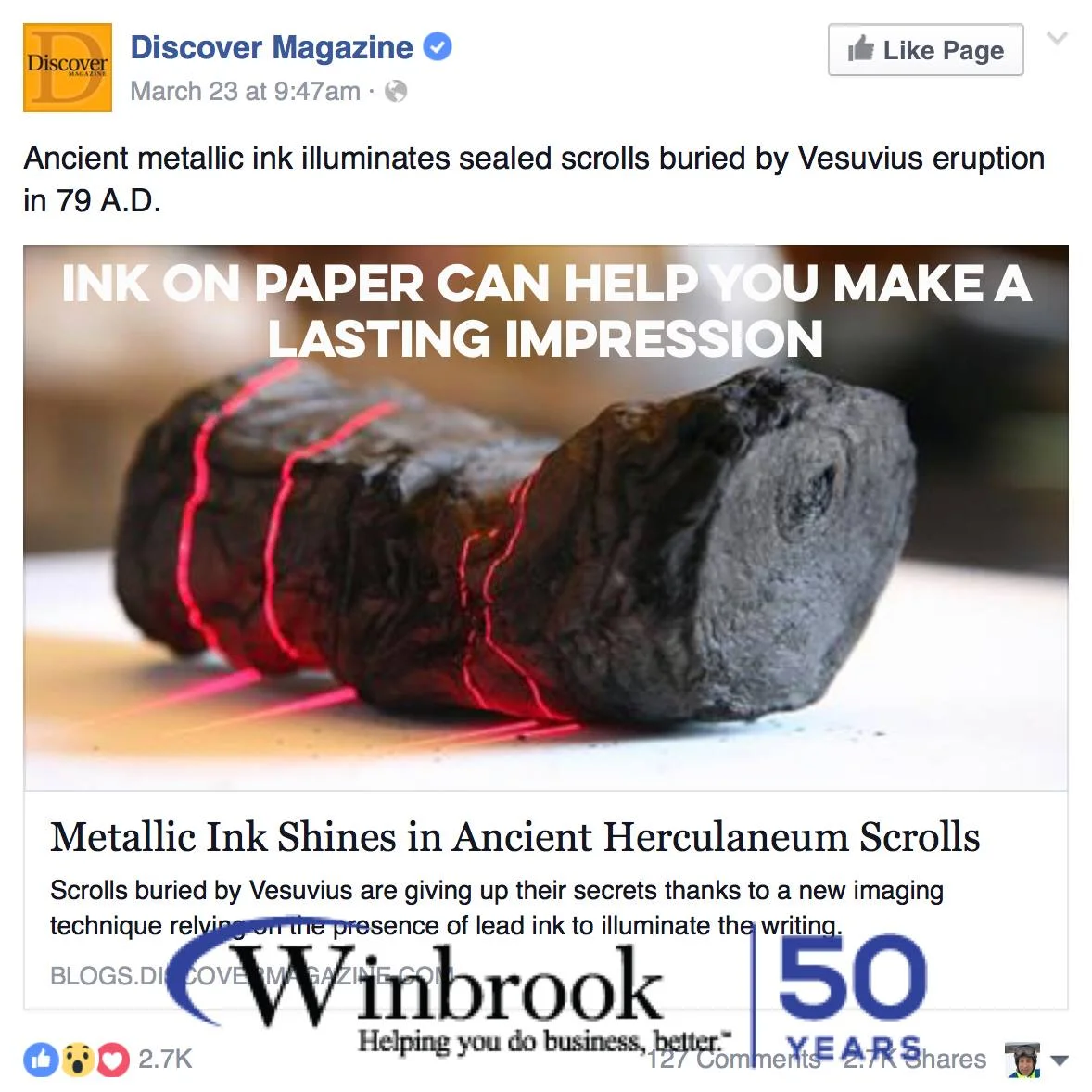Expand the dropdown arrow beside profile avatar
Image resolution: width=1092 pixels, height=1092 pixels.
point(1060,1060)
